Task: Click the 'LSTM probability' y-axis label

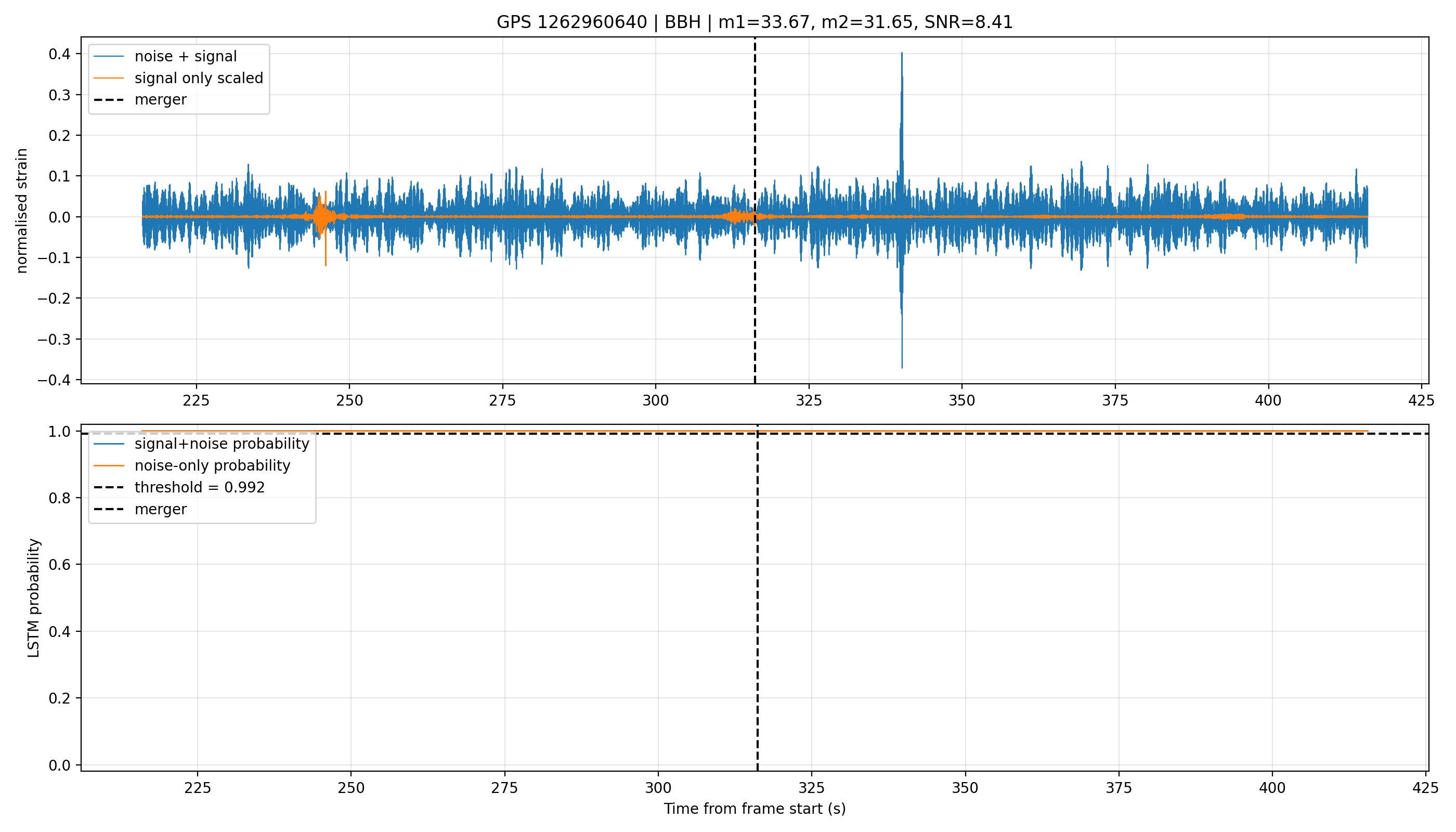Action: point(34,597)
